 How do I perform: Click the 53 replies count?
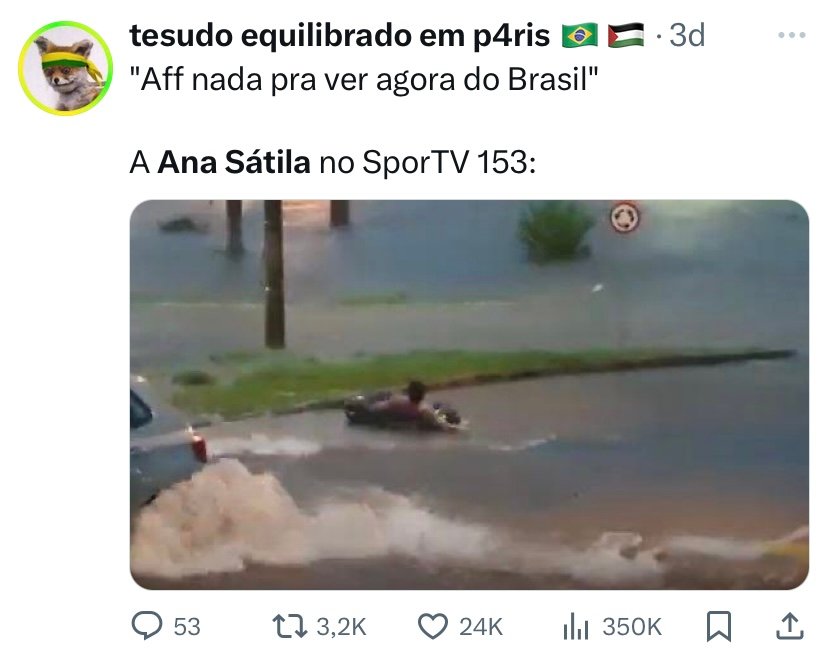click(187, 627)
